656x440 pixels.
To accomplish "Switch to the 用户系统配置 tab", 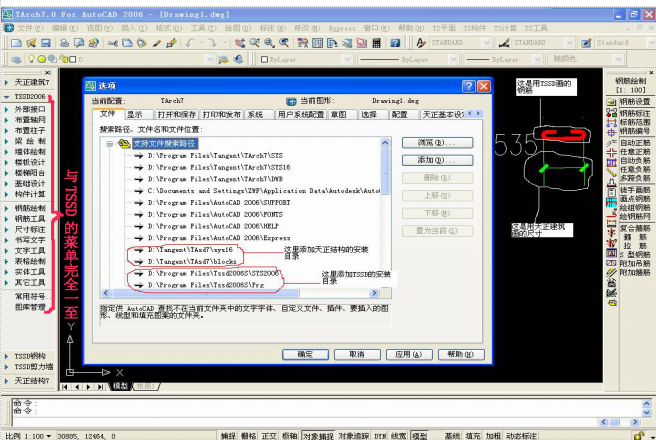I will point(301,114).
